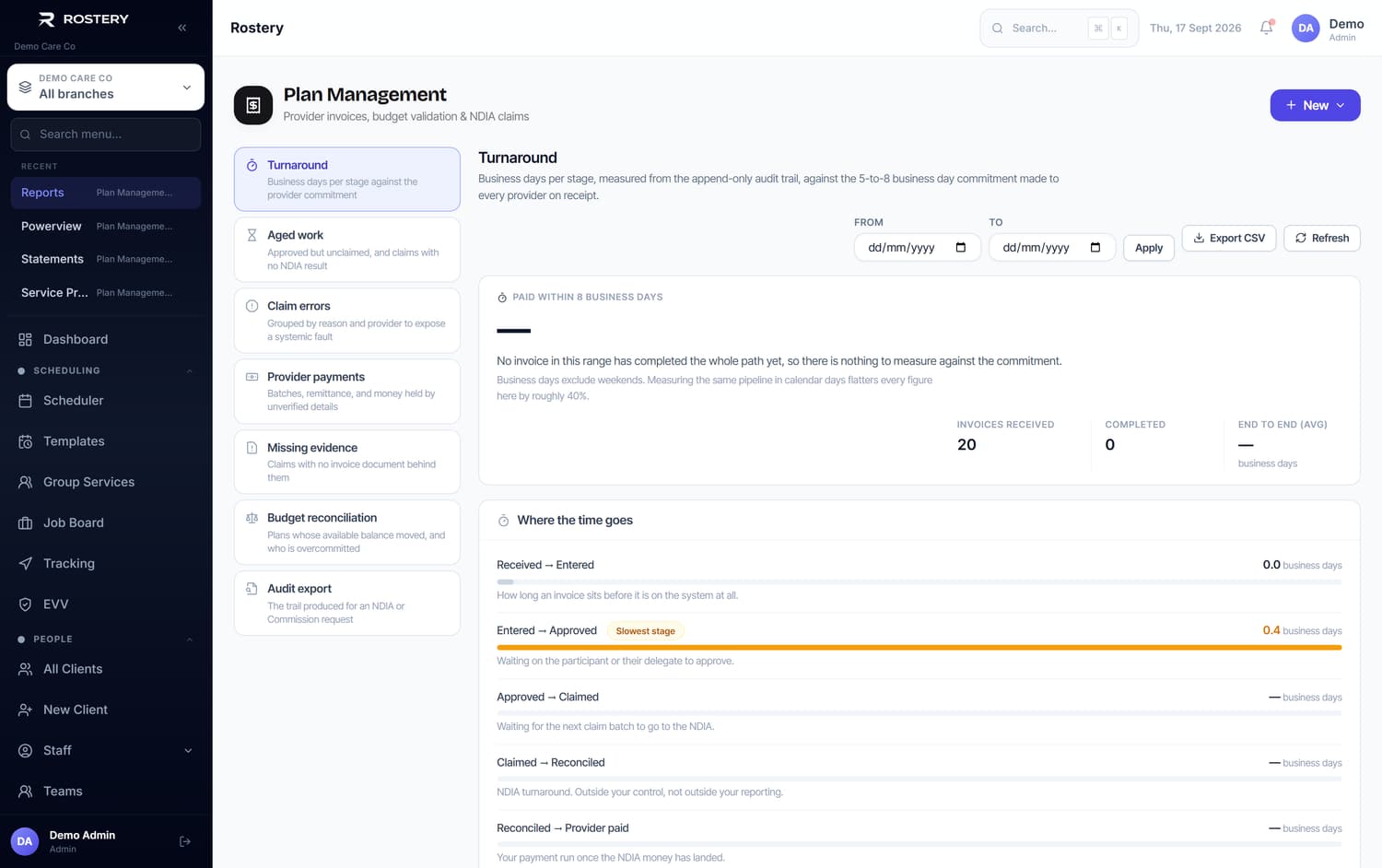Expand the Staff submenu chevron

click(188, 751)
